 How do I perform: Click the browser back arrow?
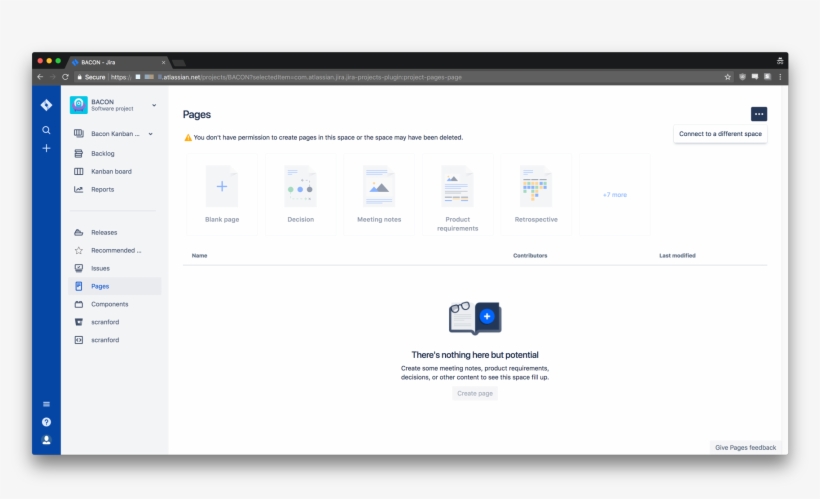point(40,77)
